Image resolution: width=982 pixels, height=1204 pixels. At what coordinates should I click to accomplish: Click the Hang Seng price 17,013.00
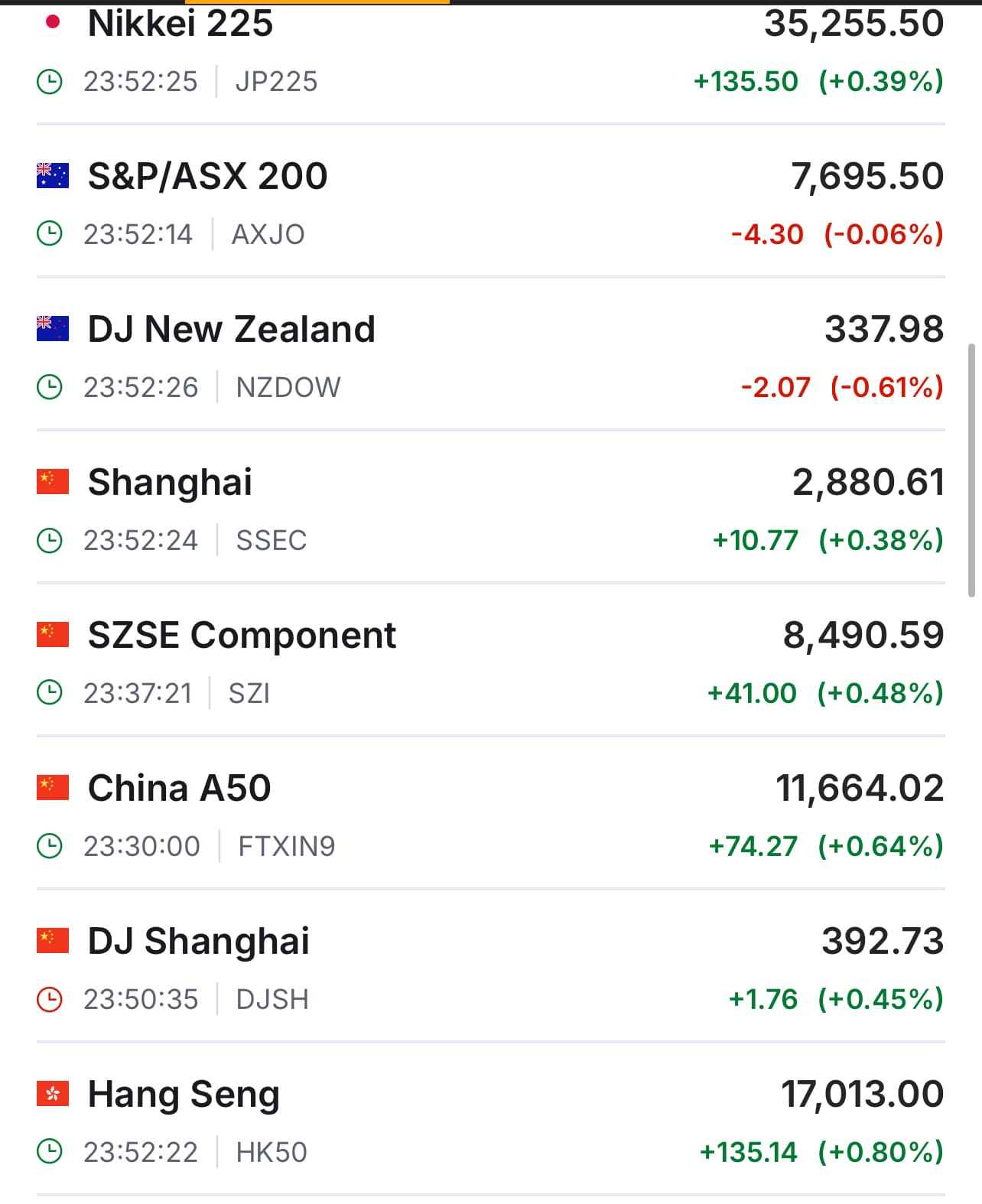862,1095
